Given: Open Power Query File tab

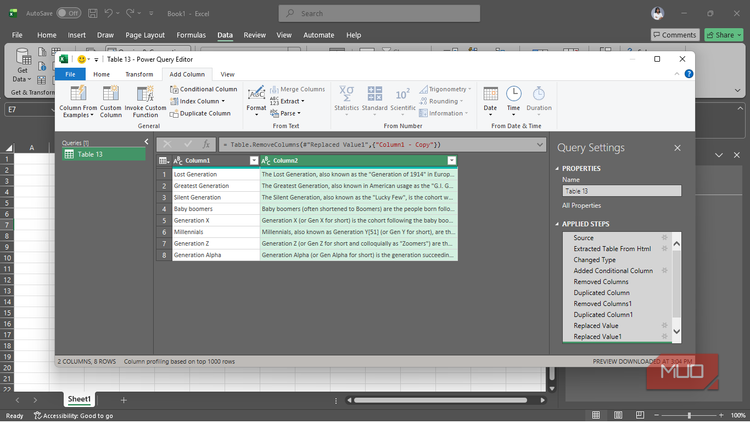Looking at the screenshot, I should click(70, 74).
